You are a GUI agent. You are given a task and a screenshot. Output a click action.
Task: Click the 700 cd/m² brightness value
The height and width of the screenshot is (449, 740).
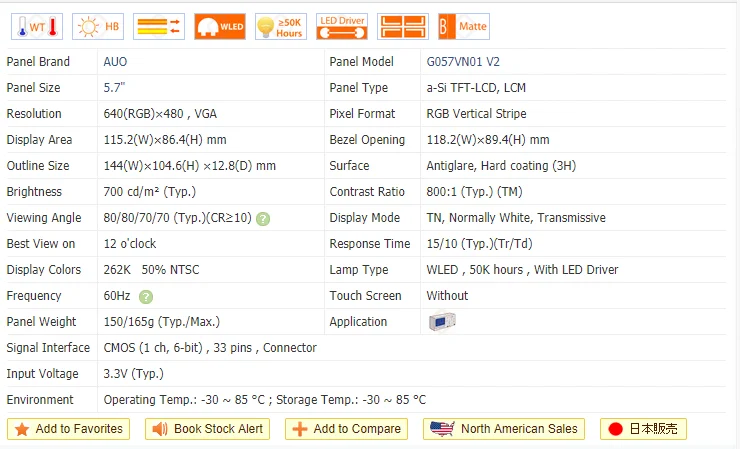coord(150,192)
